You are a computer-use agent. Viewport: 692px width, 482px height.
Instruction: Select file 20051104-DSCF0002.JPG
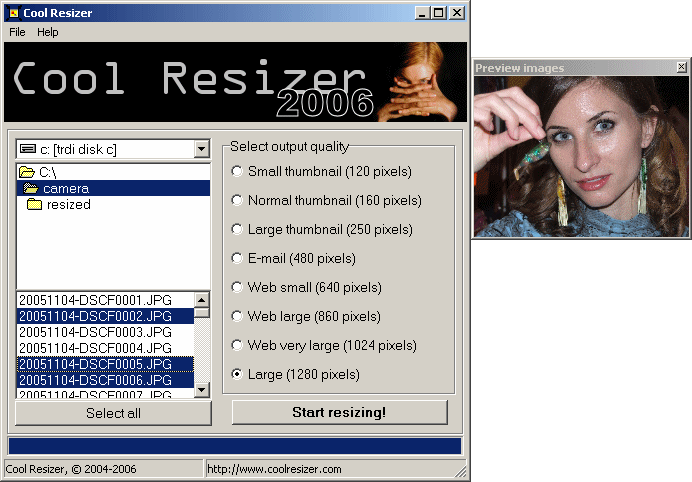(x=105, y=316)
